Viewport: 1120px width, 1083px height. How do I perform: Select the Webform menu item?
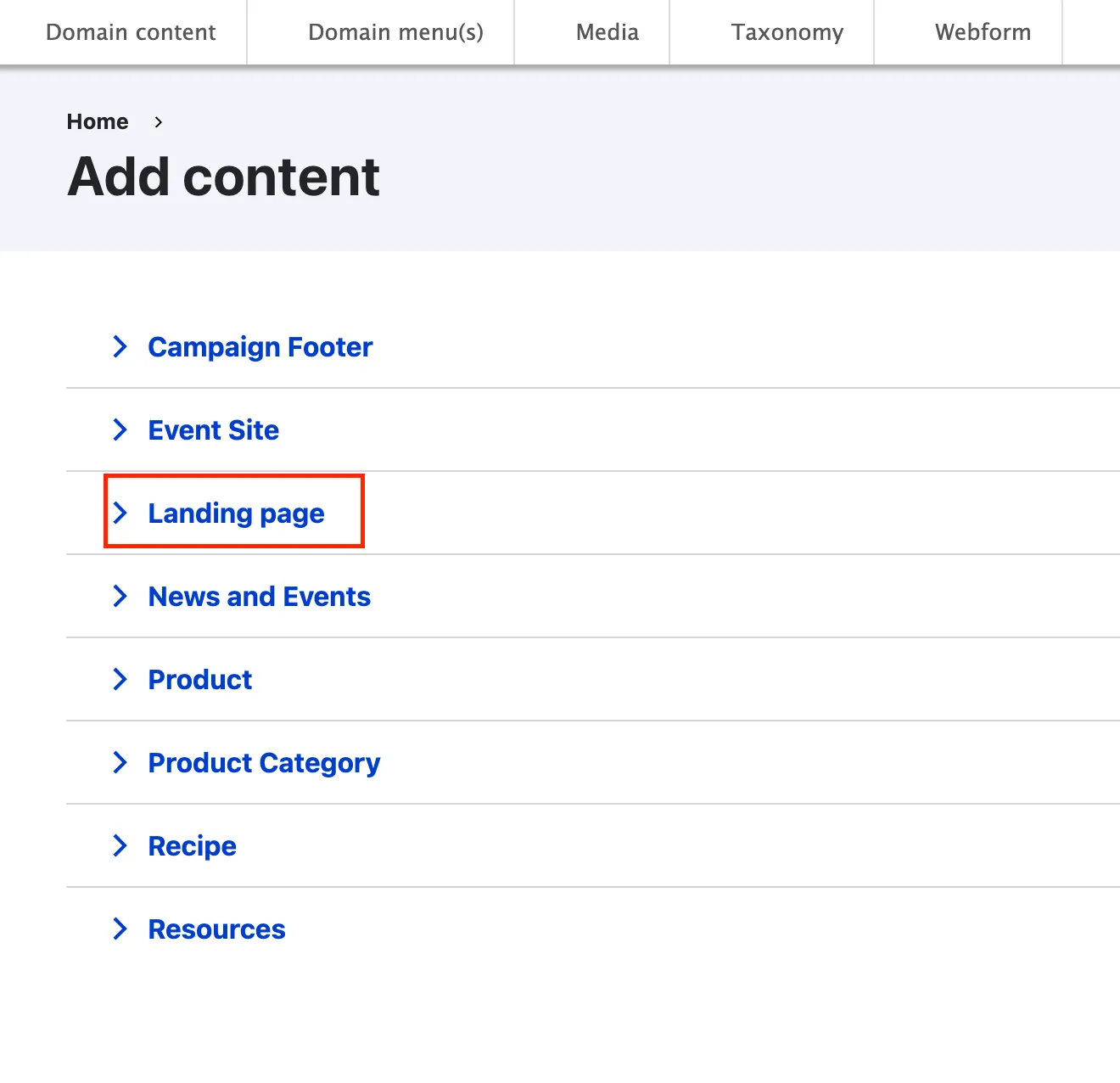(x=983, y=32)
